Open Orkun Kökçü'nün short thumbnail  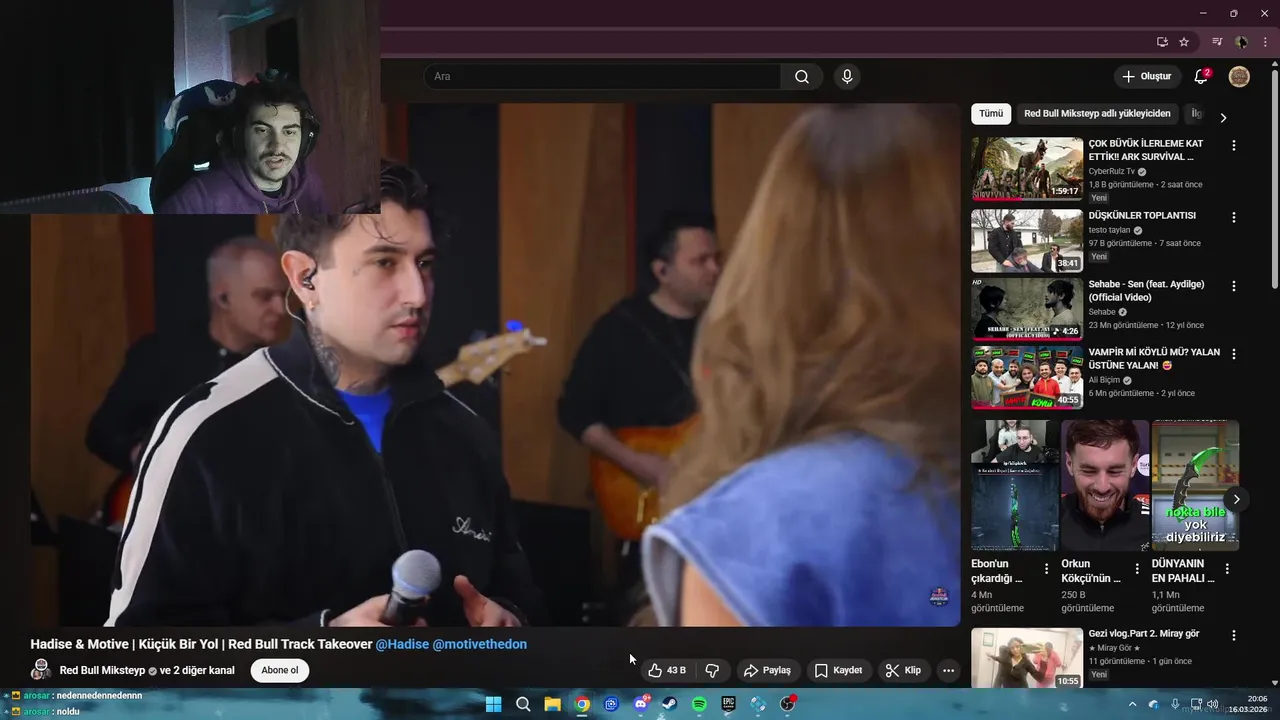pos(1105,485)
